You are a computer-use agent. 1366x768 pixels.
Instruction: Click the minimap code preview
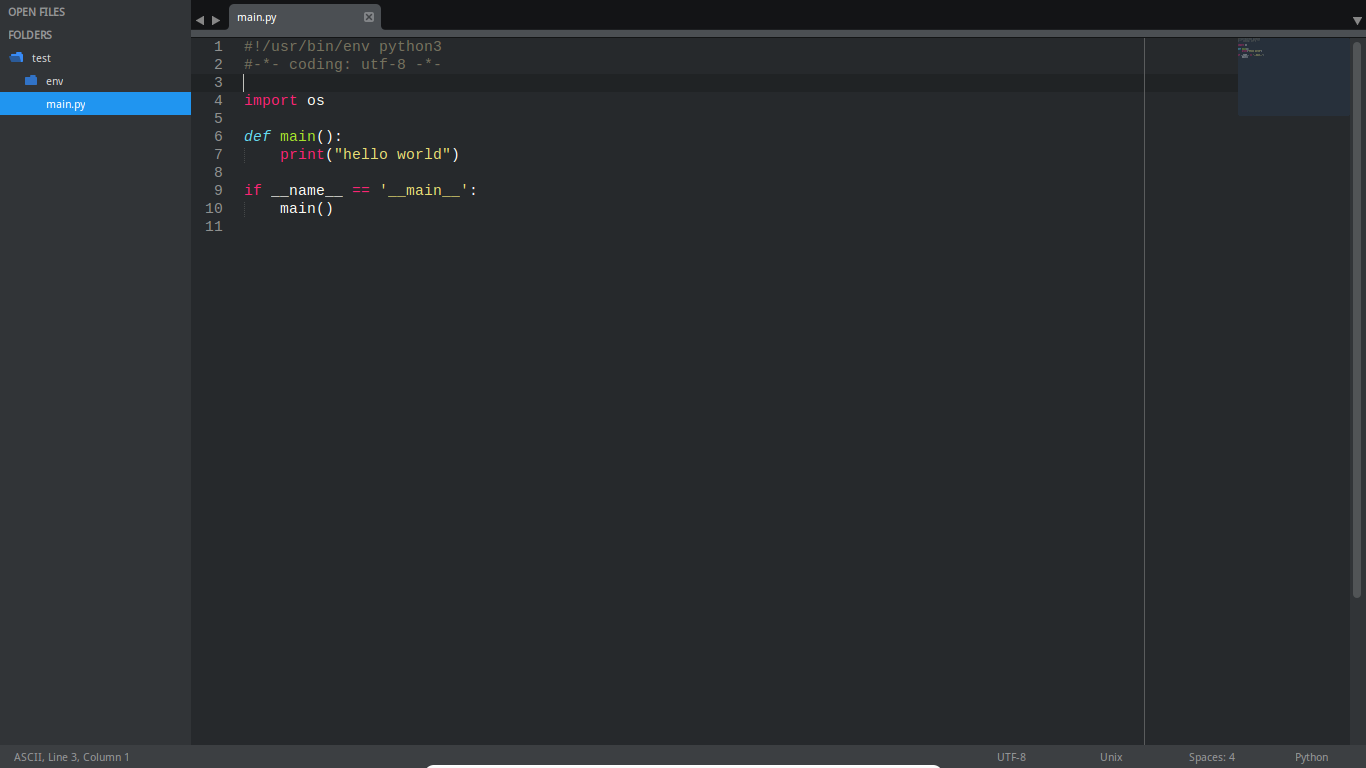pos(1294,76)
